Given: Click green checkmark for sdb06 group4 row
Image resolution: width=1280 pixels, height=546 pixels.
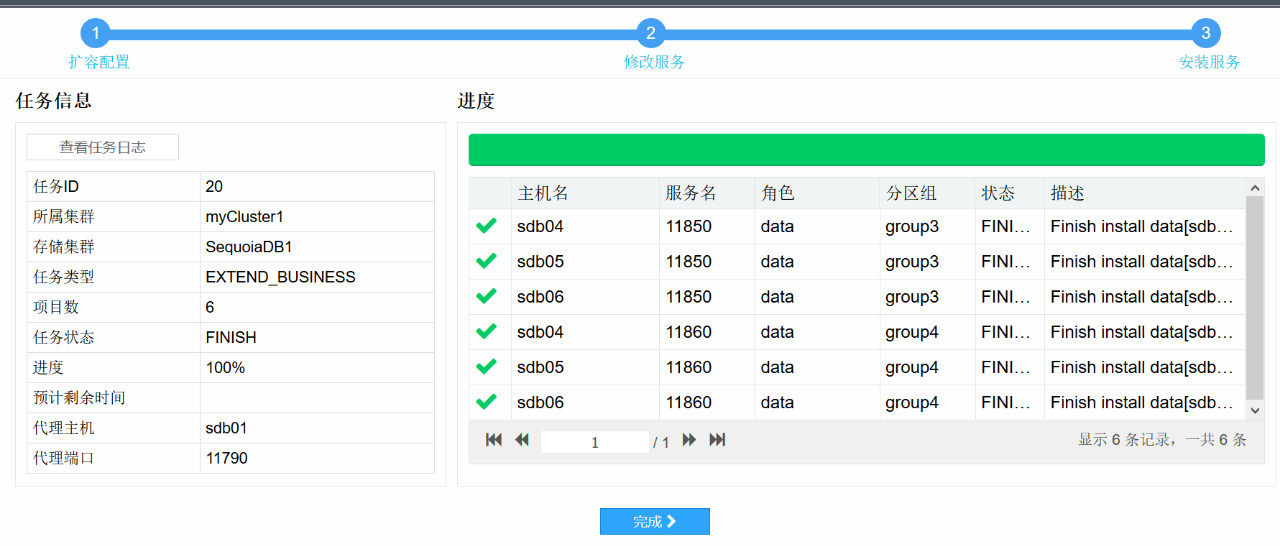Looking at the screenshot, I should tap(487, 402).
